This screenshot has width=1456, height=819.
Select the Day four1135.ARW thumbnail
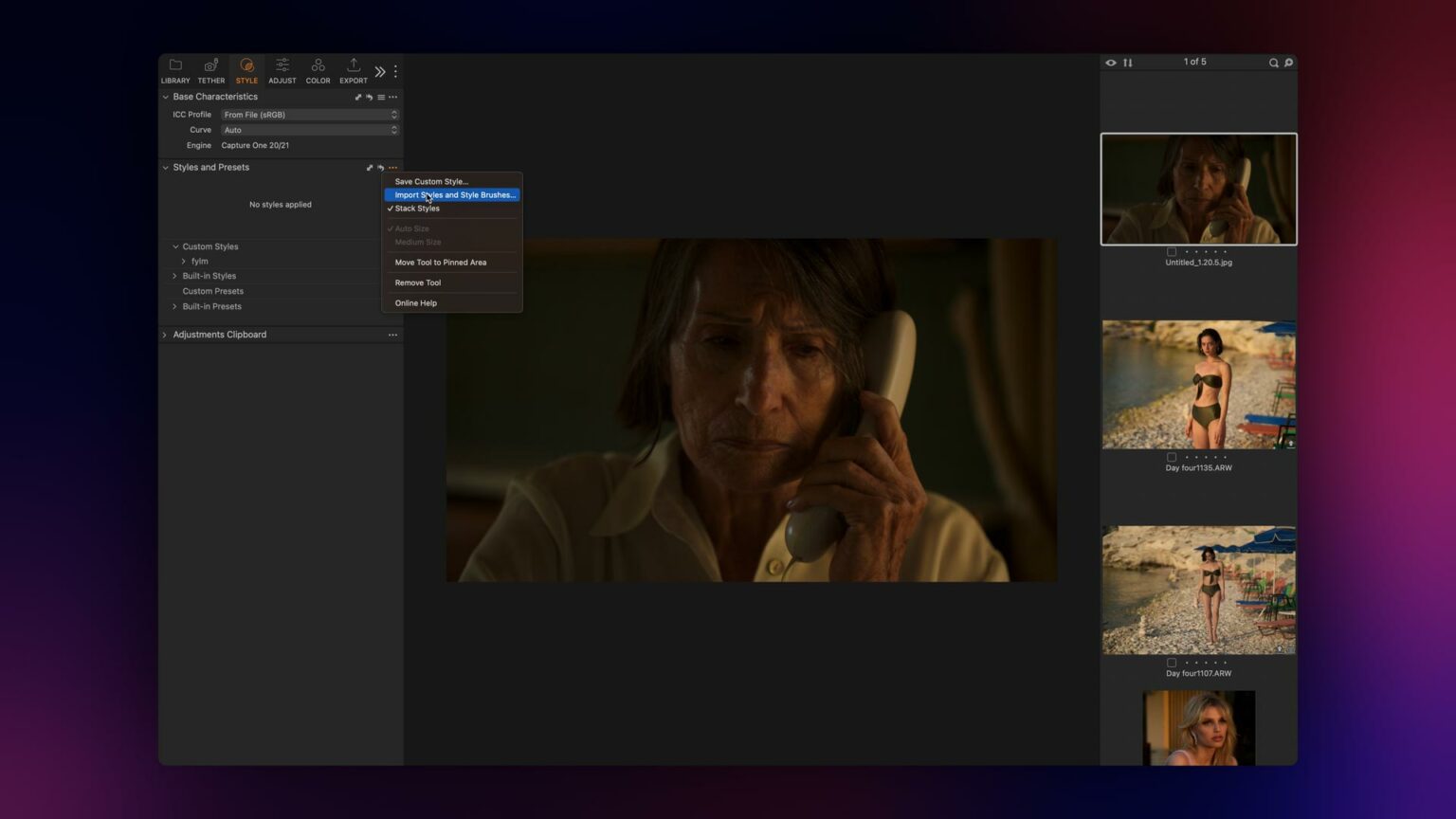pos(1198,384)
